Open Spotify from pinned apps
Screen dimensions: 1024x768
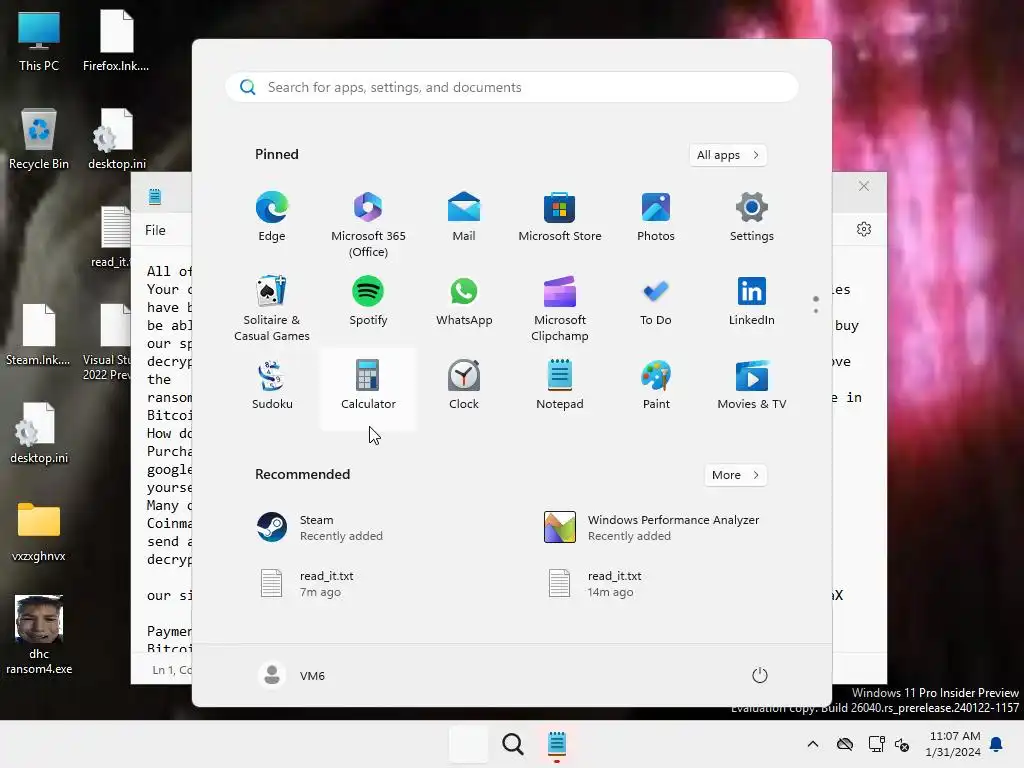tap(368, 302)
